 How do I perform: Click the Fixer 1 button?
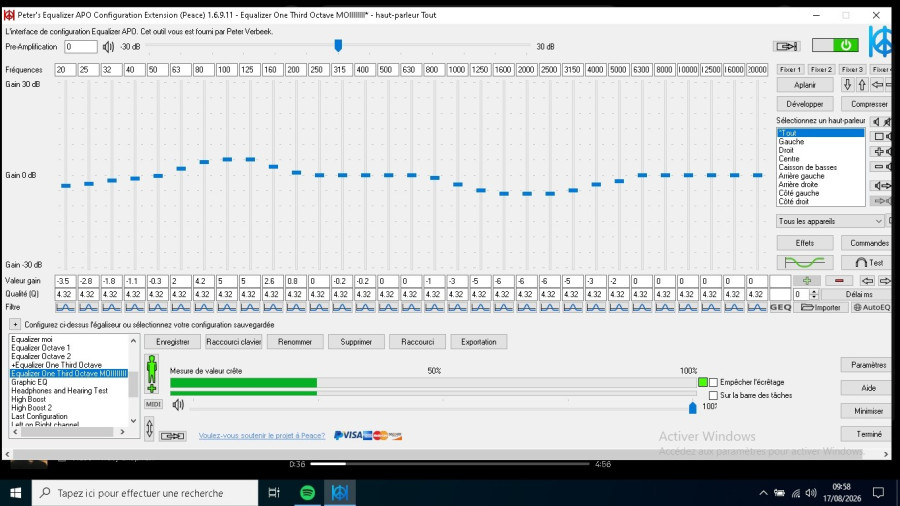coord(790,69)
